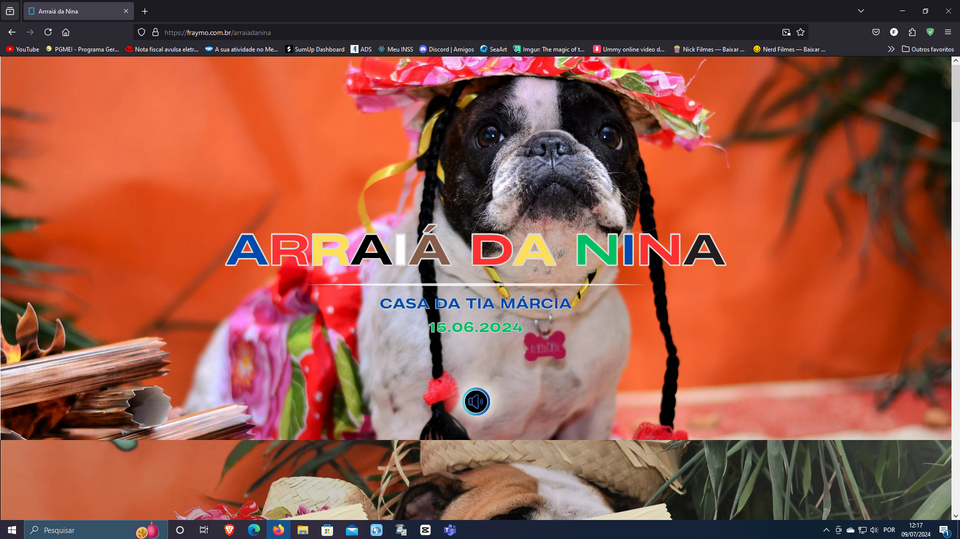960x539 pixels.
Task: Open Imgur: The magic of t... bookmark
Action: click(x=549, y=49)
